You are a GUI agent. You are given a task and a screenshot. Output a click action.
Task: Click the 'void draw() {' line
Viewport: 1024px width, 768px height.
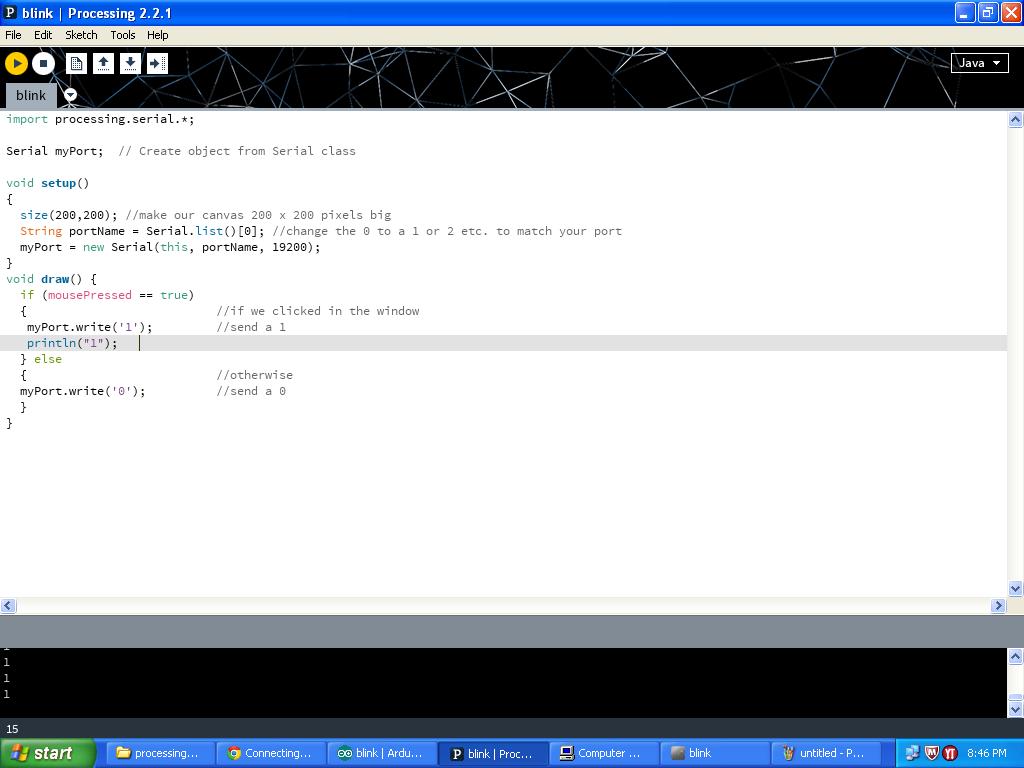coord(51,279)
